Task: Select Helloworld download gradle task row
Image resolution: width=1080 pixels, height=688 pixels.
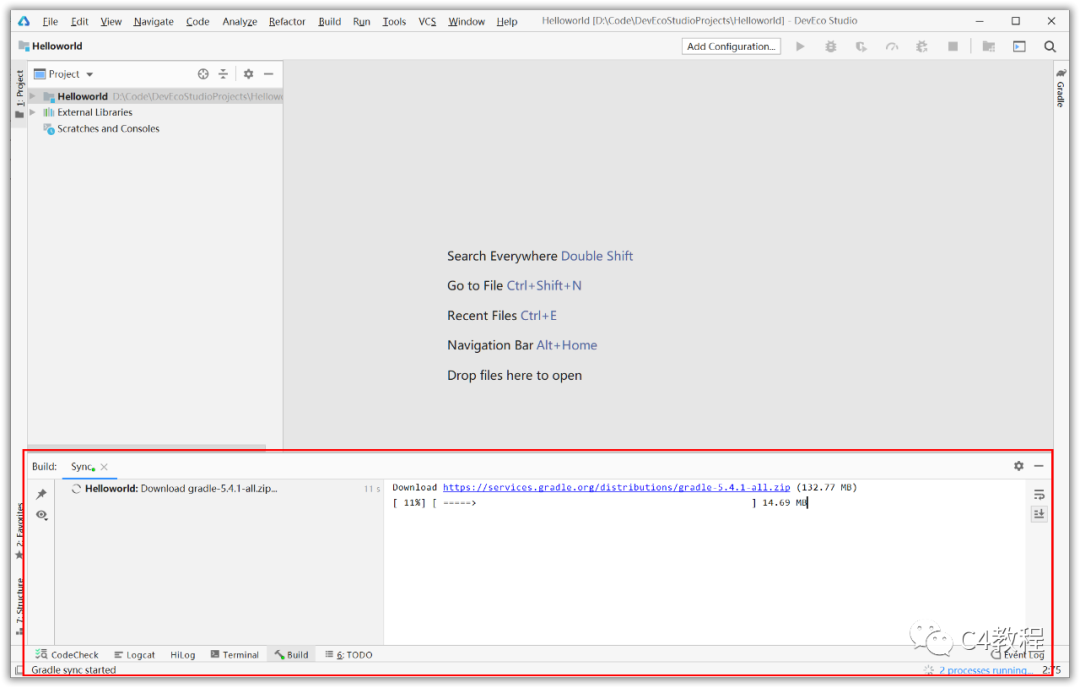Action: [219, 489]
